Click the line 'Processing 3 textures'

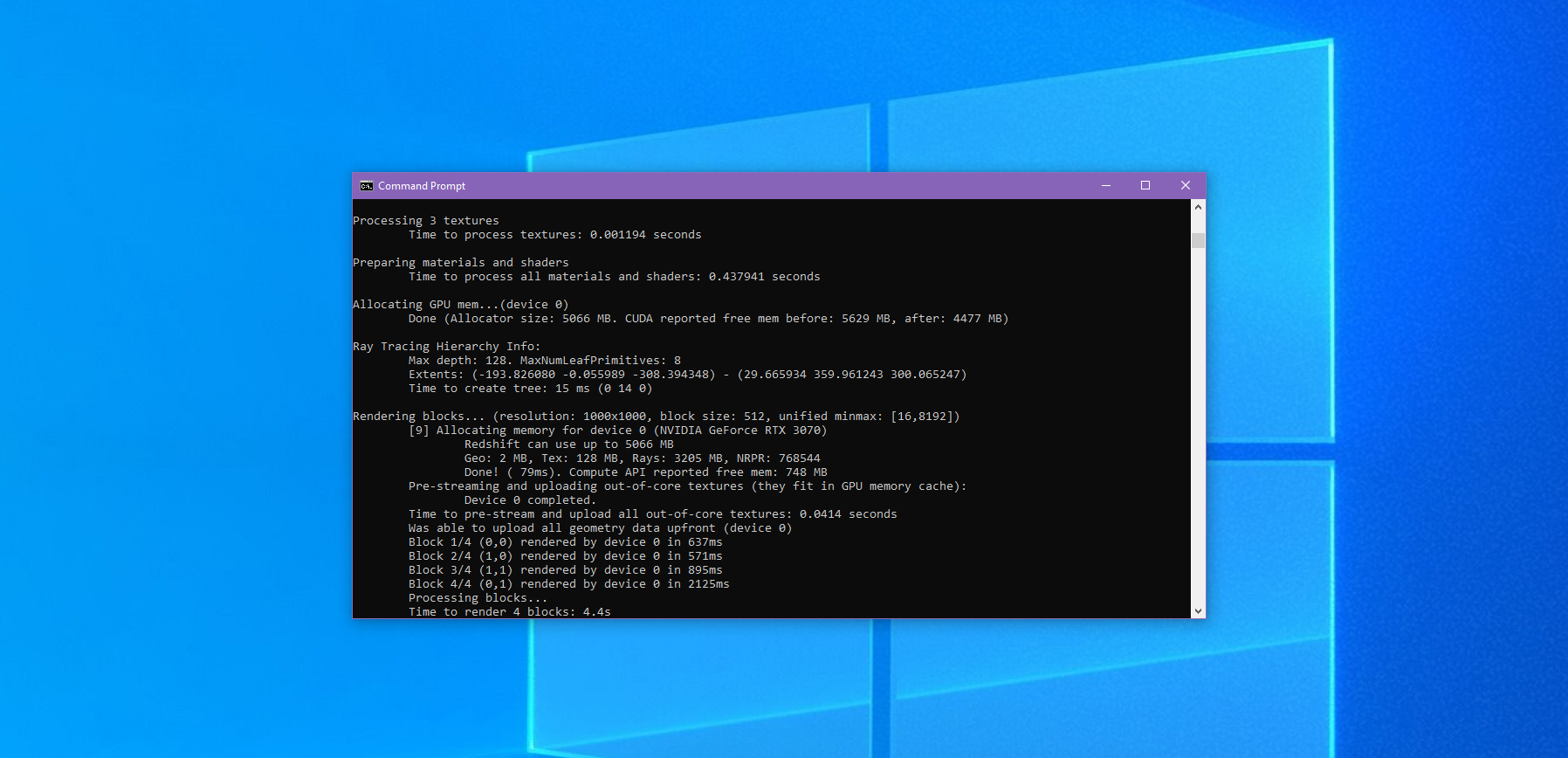426,221
